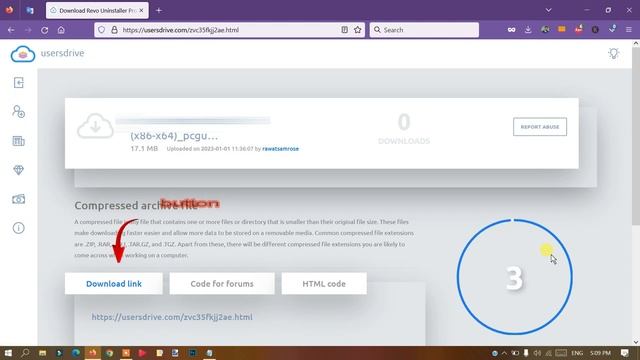Open the Firefox downloads panel
Screen dimensions: 640x360
[528, 29]
